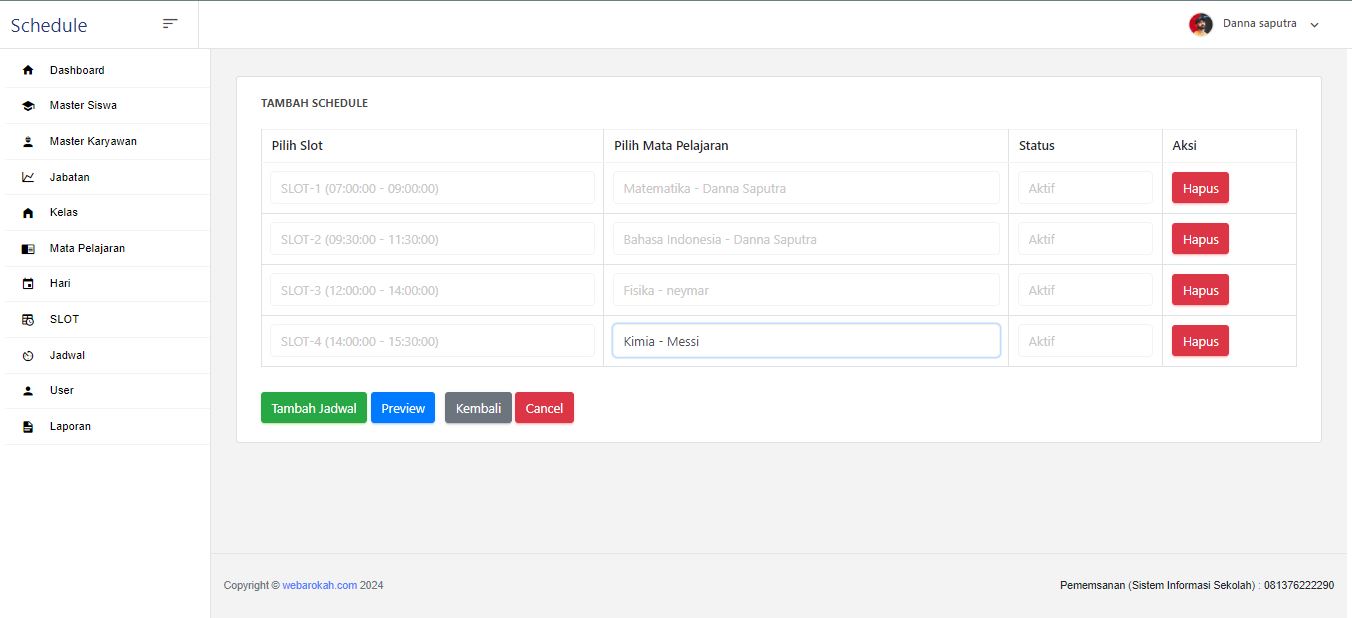Click the Laporan document icon
The width and height of the screenshot is (1352, 618).
28,427
